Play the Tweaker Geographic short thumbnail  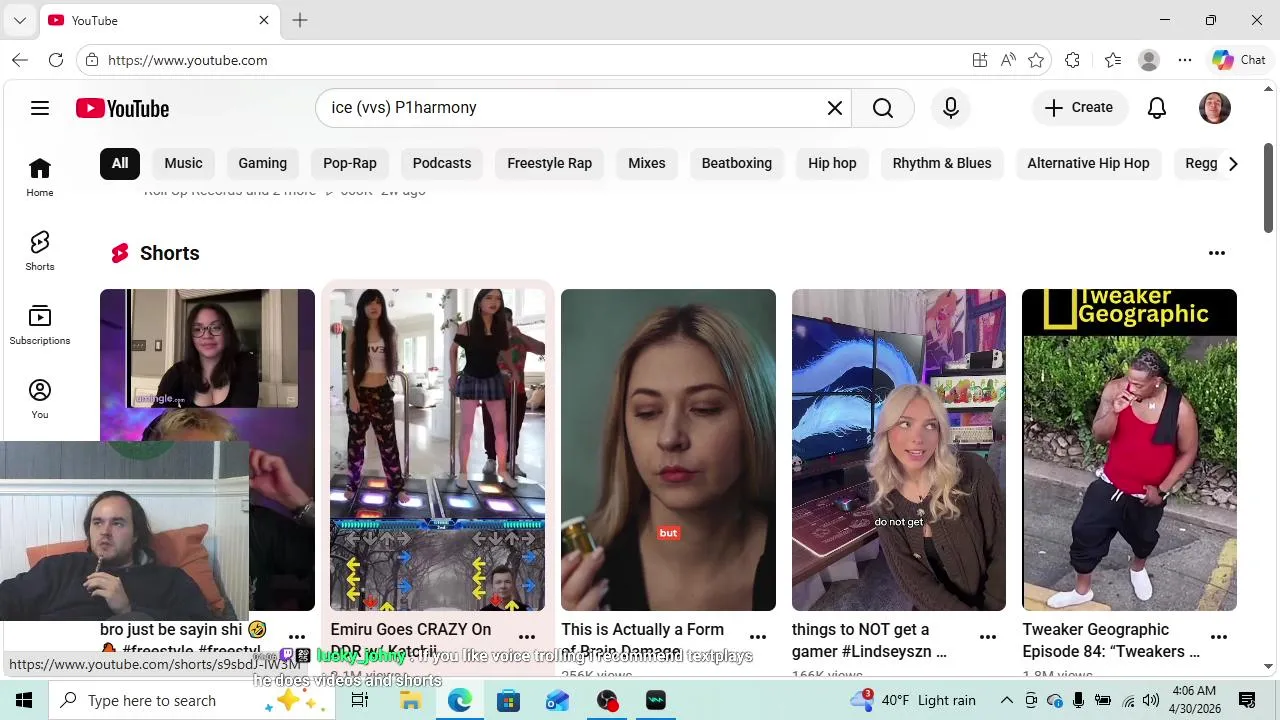(x=1129, y=450)
